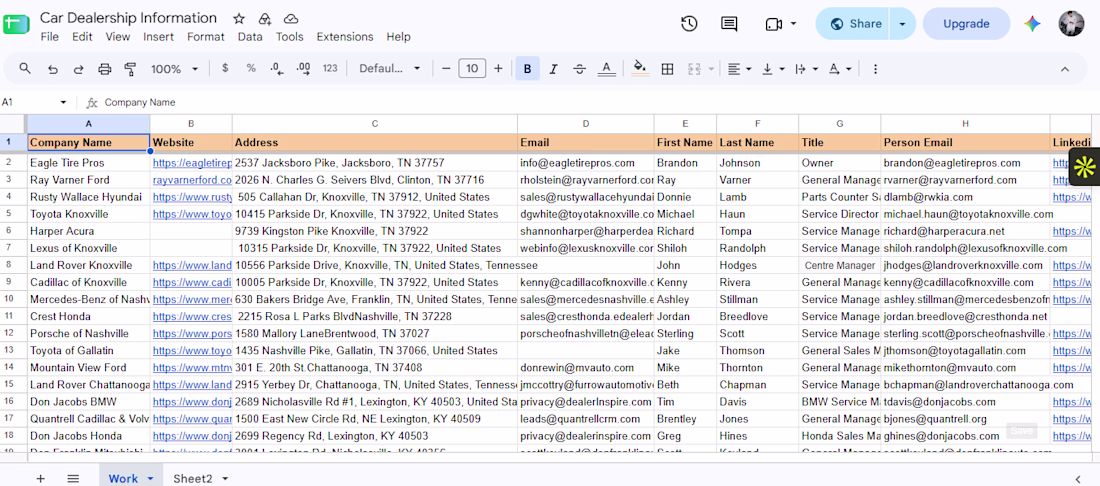This screenshot has width=1100, height=486.
Task: Click the Move to folder icon
Action: pos(264,19)
